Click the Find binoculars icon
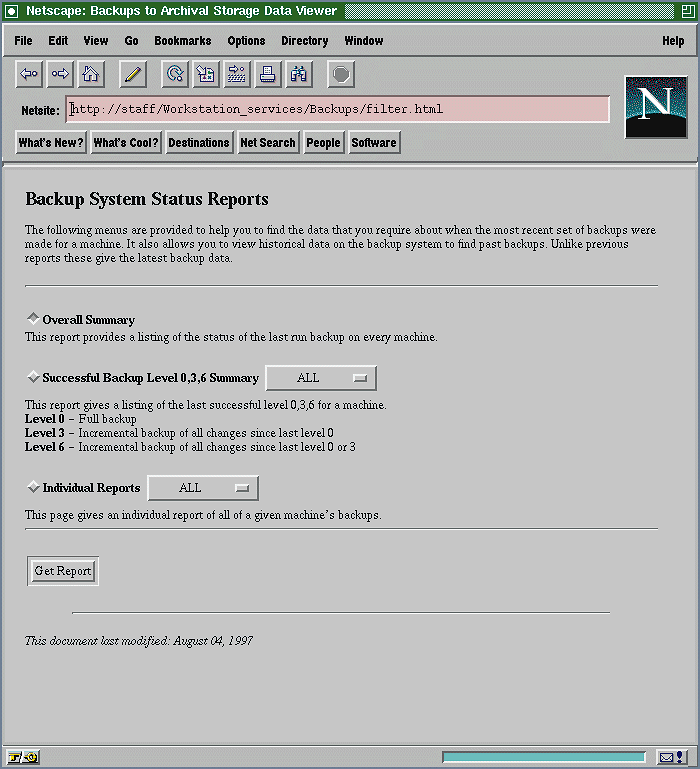This screenshot has height=769, width=700. [x=298, y=74]
